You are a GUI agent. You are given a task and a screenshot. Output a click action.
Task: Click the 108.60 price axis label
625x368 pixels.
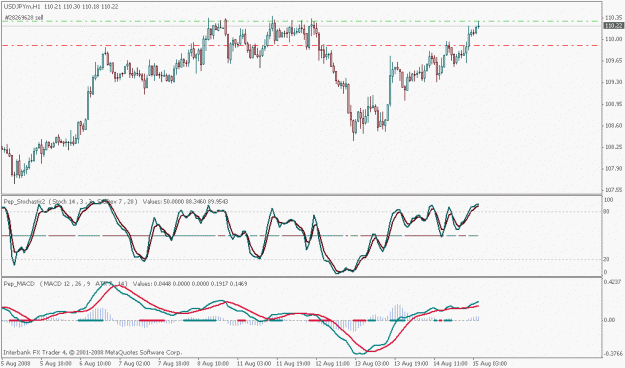pyautogui.click(x=613, y=126)
